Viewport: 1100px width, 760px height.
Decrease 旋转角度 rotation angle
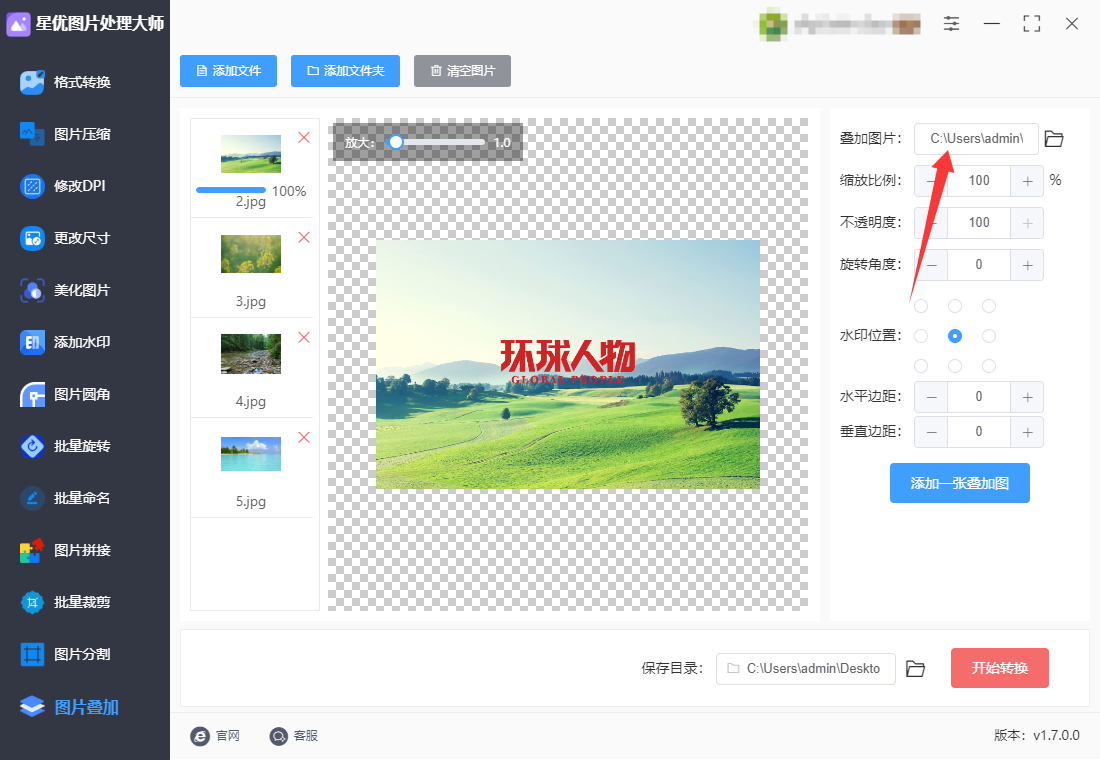(x=931, y=265)
